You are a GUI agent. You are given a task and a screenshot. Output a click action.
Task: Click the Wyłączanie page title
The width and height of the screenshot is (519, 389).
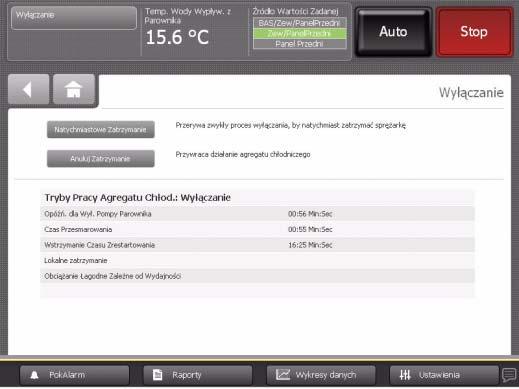[x=471, y=93]
